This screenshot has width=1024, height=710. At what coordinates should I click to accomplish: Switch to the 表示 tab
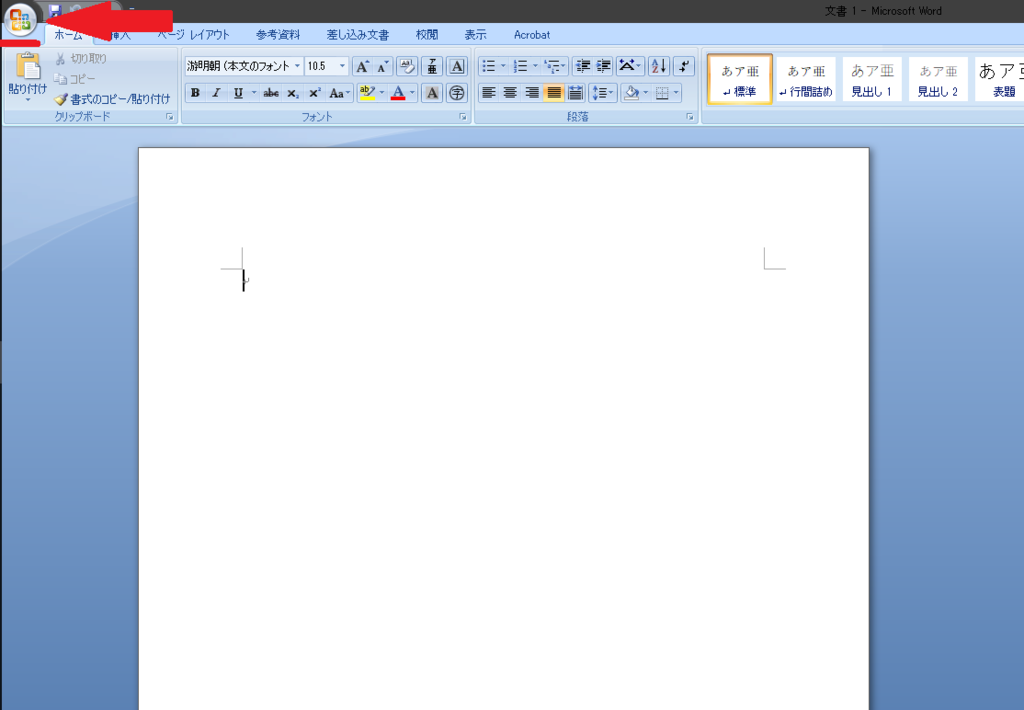tap(475, 35)
